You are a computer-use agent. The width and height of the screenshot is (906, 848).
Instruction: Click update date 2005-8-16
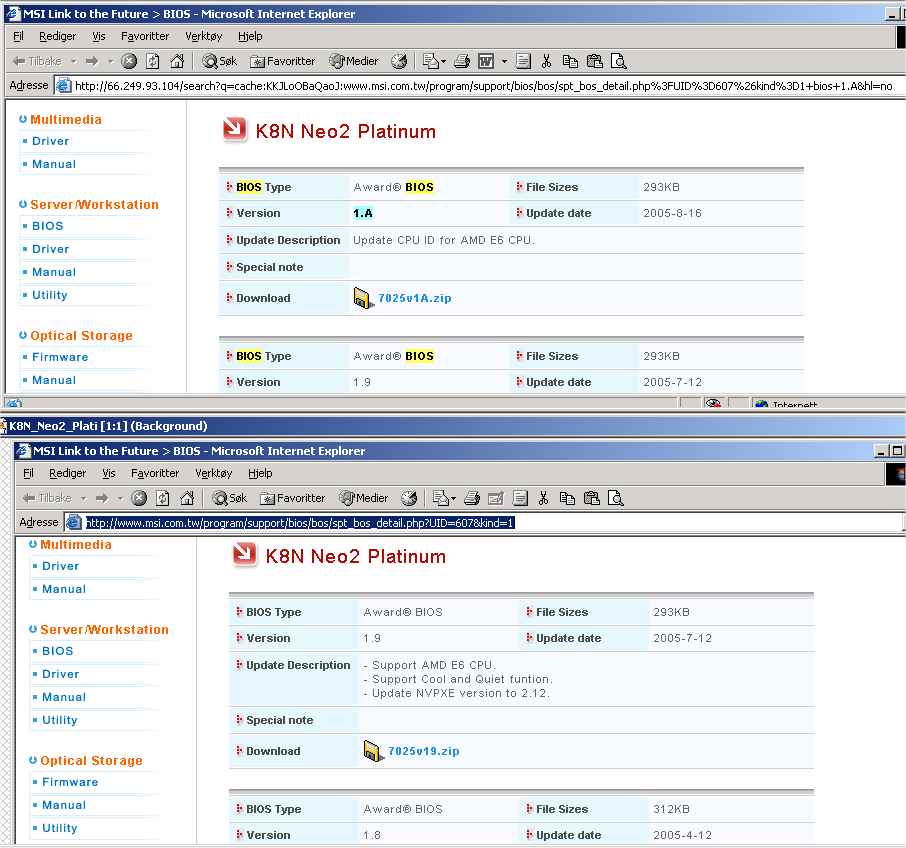pyautogui.click(x=672, y=213)
